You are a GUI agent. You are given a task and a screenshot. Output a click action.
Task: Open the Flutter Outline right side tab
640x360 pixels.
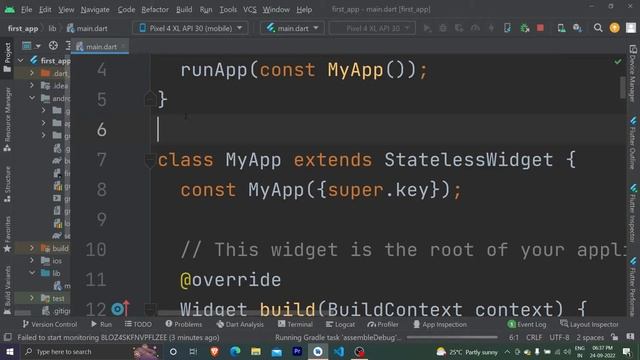click(x=633, y=143)
